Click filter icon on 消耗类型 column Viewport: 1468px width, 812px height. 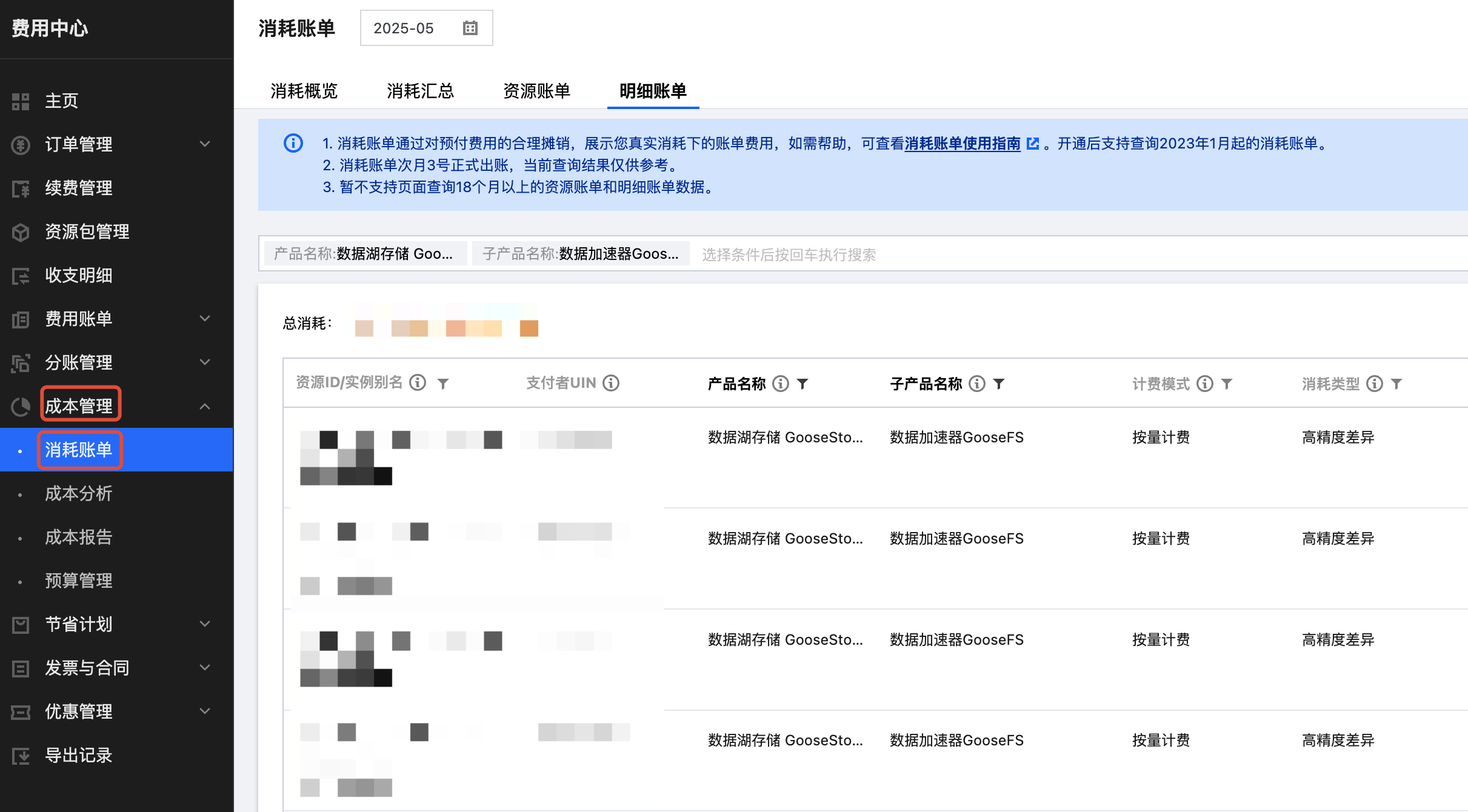coord(1396,384)
